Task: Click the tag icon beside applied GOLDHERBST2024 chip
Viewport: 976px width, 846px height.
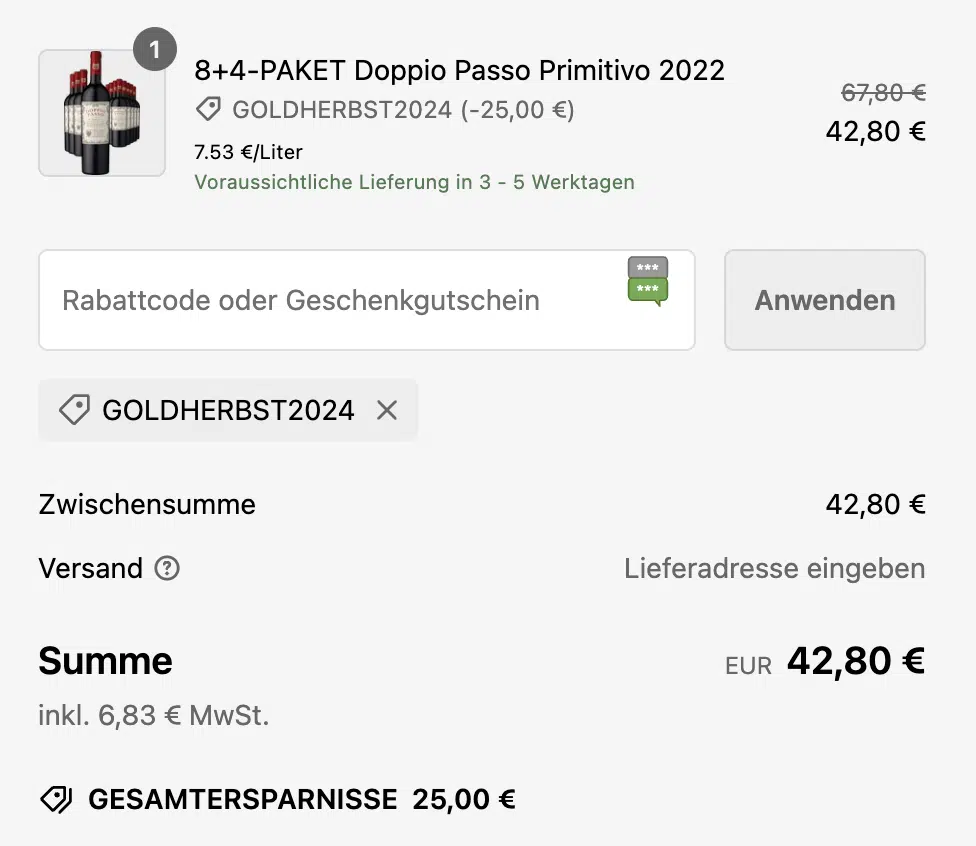Action: (75, 410)
